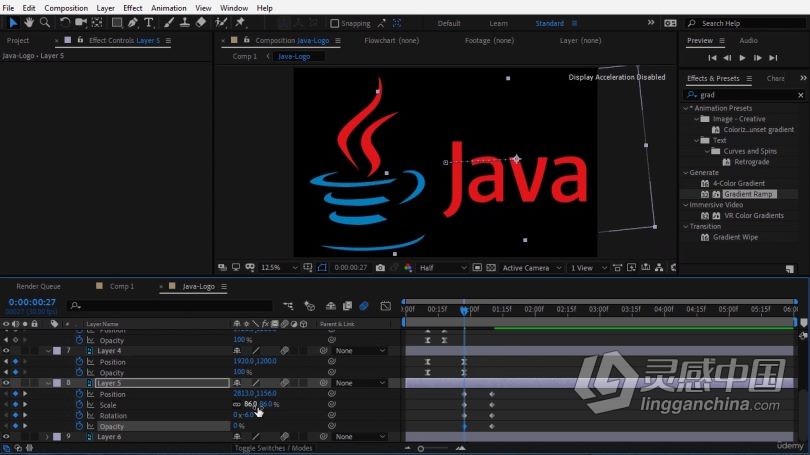Screen dimensions: 810x455
Task: Toggle Layer 5 Opacity keyframe diamond
Action: tap(15, 427)
